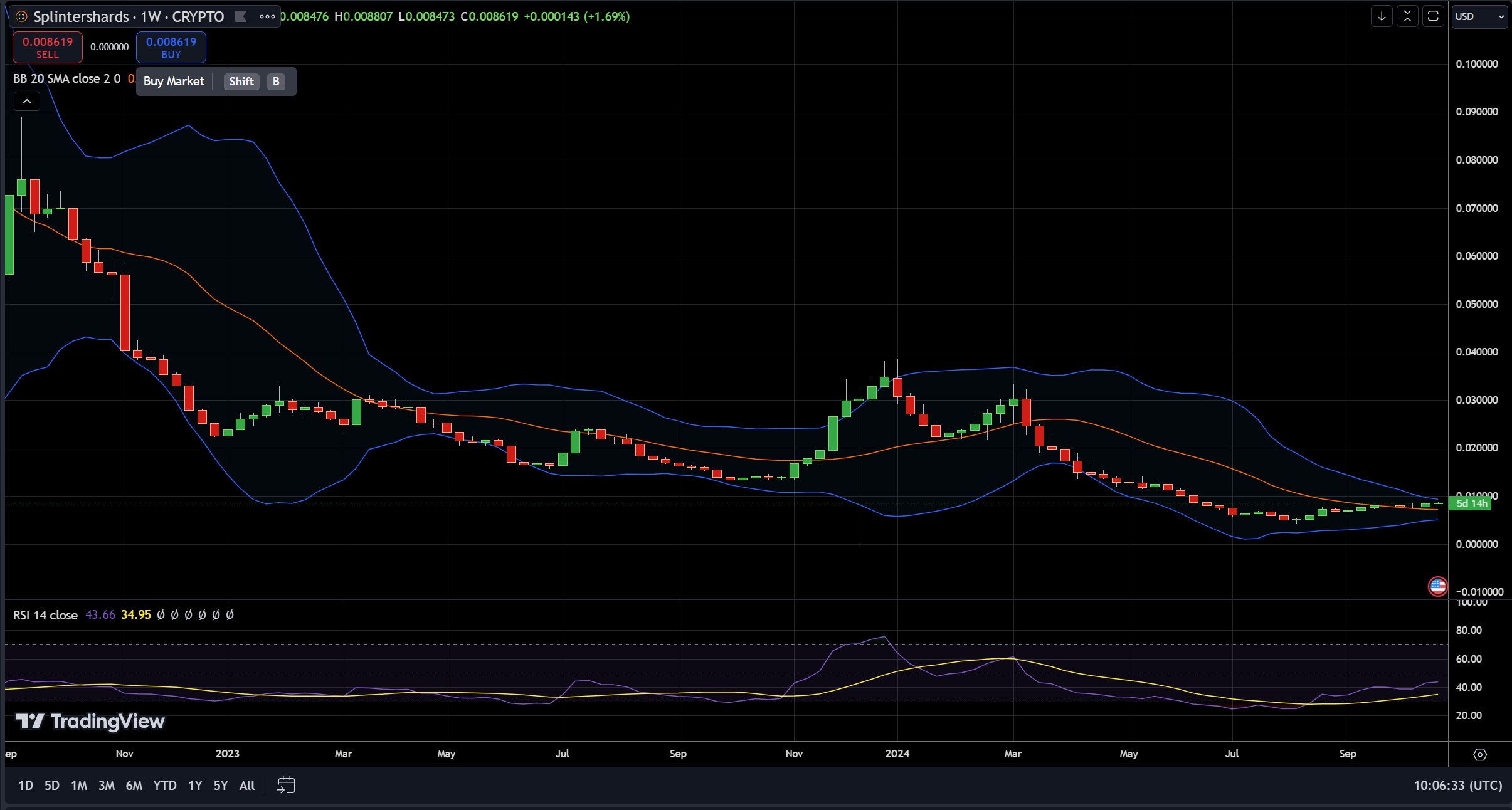
Task: Select the 5D time range
Action: pyautogui.click(x=52, y=786)
